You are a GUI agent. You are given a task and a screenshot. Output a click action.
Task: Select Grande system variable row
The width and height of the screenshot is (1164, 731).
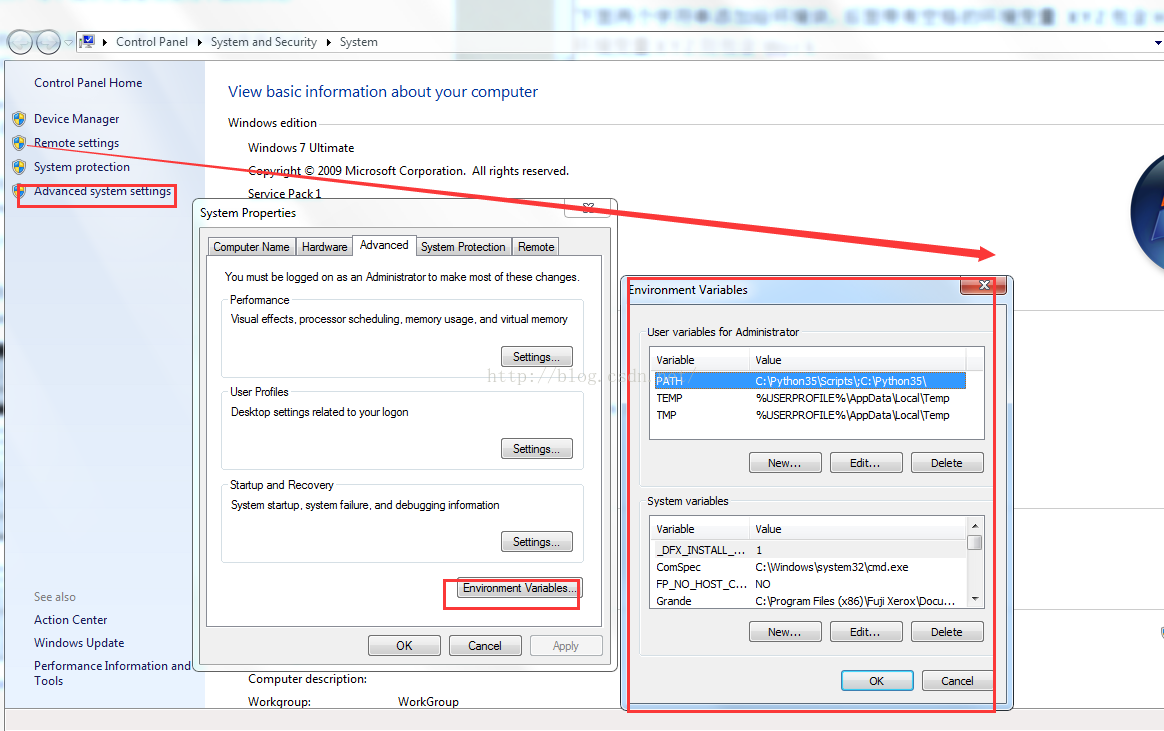810,601
